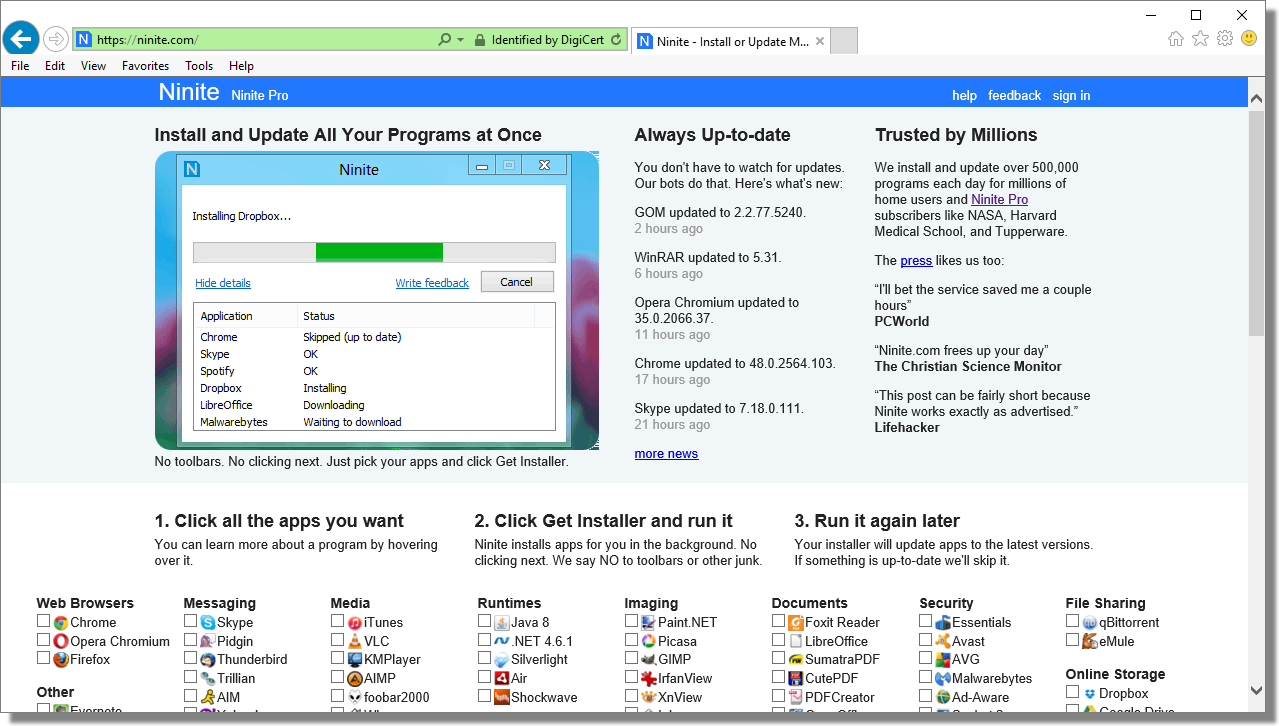Click the URL address field
This screenshot has height=726, width=1279.
click(x=260, y=40)
